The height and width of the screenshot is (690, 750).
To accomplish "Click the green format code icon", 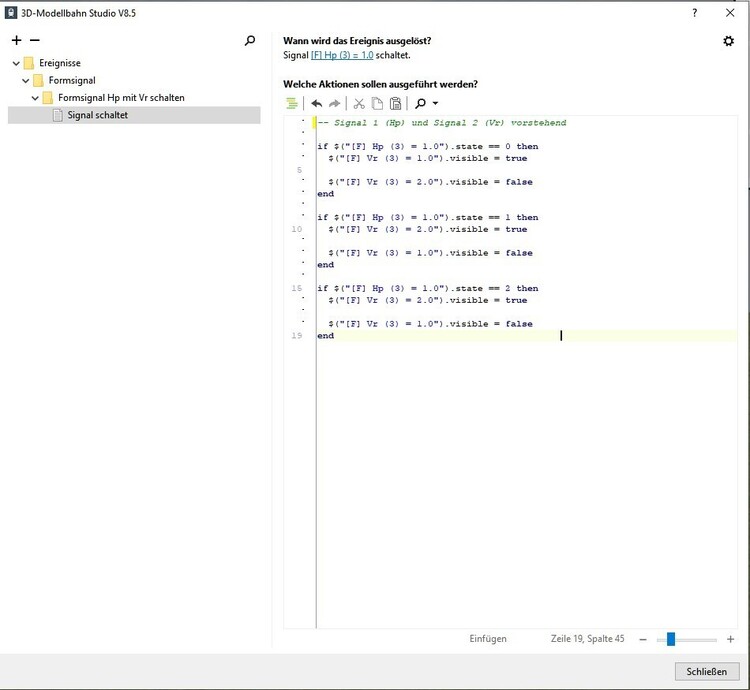I will 291,103.
